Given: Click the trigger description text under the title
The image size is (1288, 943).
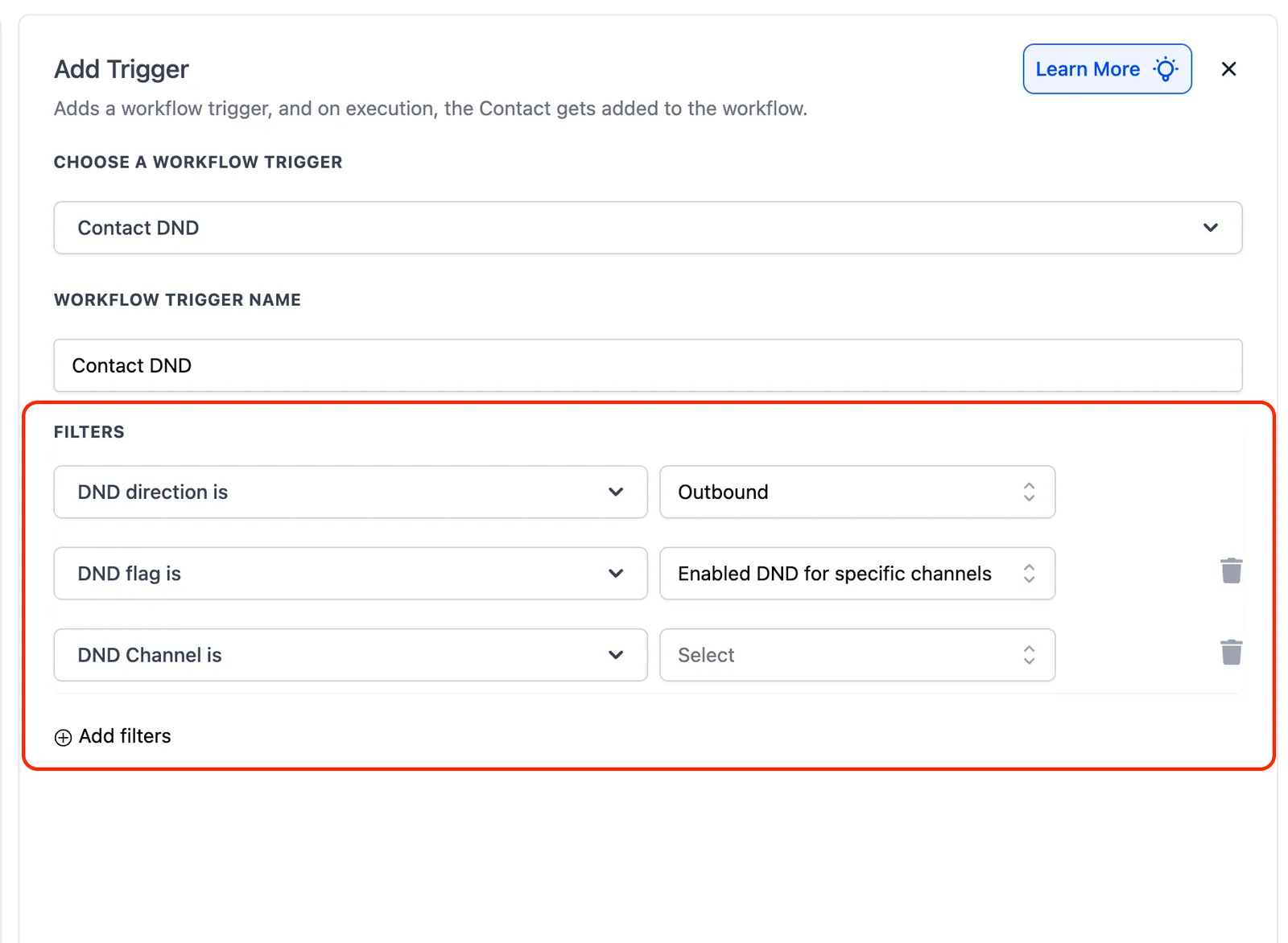Looking at the screenshot, I should click(431, 109).
